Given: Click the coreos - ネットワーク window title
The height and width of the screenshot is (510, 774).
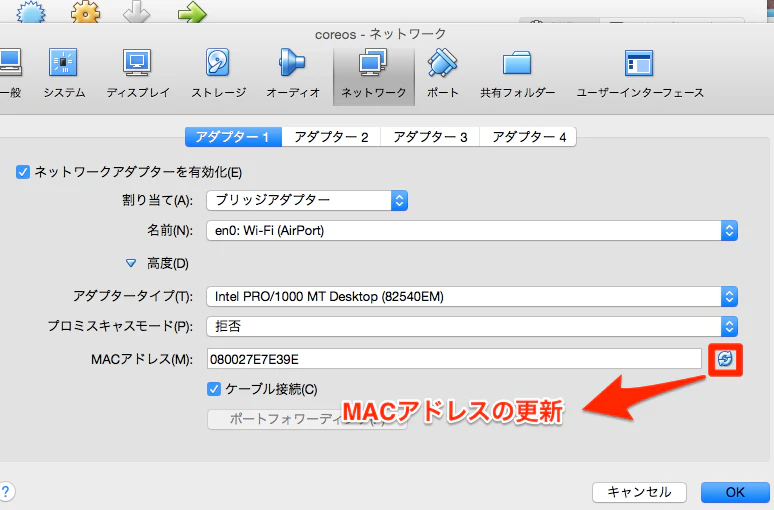Looking at the screenshot, I should tap(381, 34).
